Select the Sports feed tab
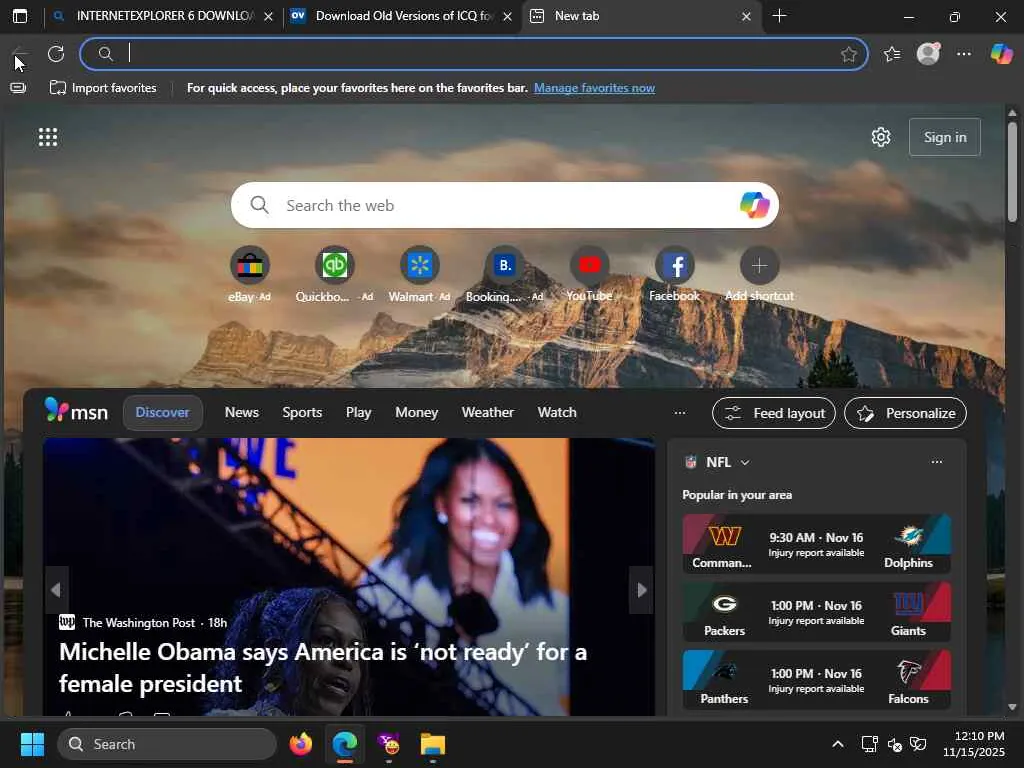The width and height of the screenshot is (1024, 768). pos(302,413)
